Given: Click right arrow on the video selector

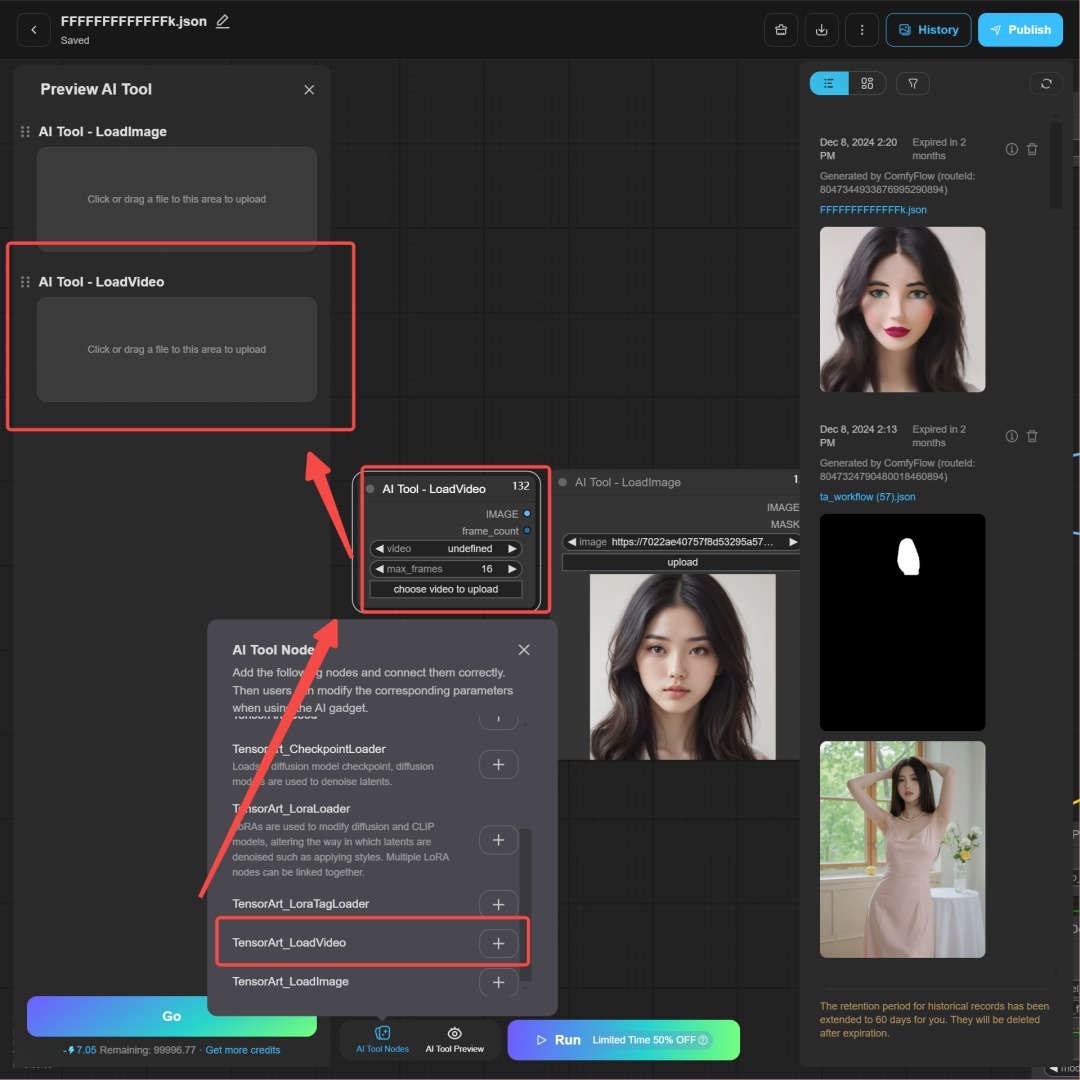Looking at the screenshot, I should click(513, 549).
